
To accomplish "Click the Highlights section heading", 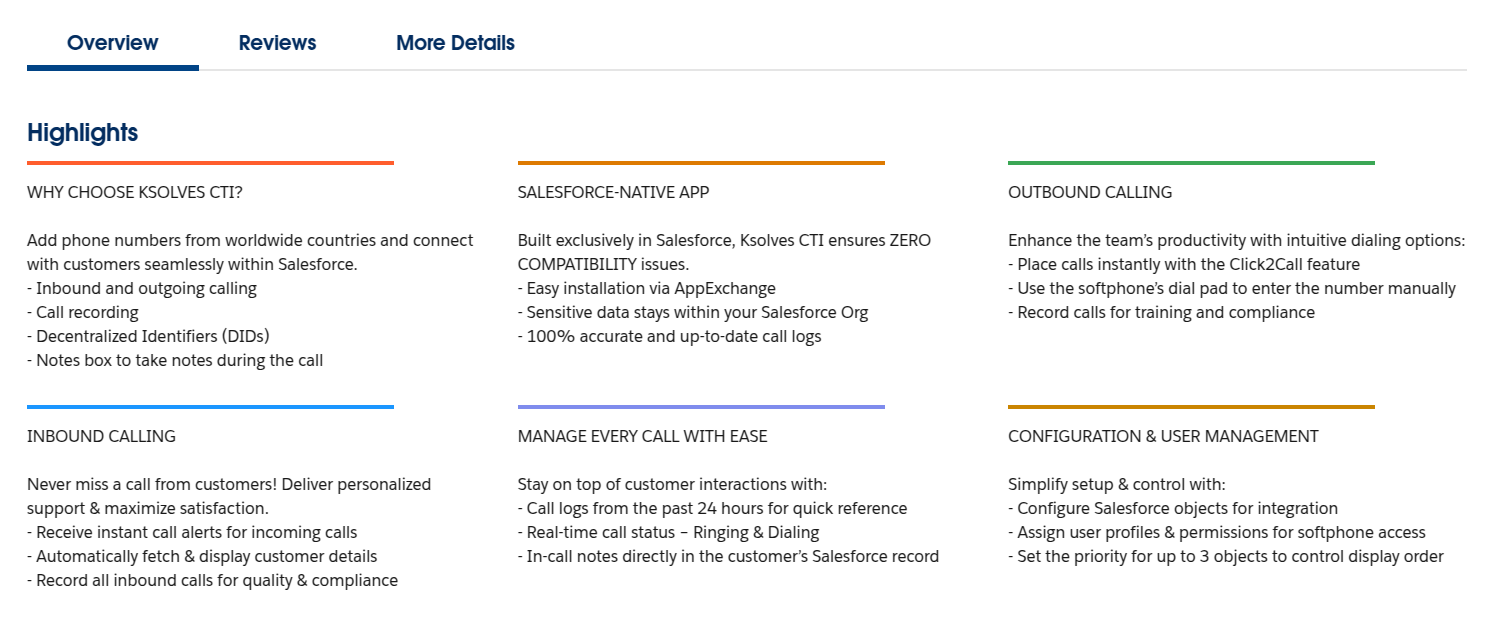I will (x=82, y=132).
